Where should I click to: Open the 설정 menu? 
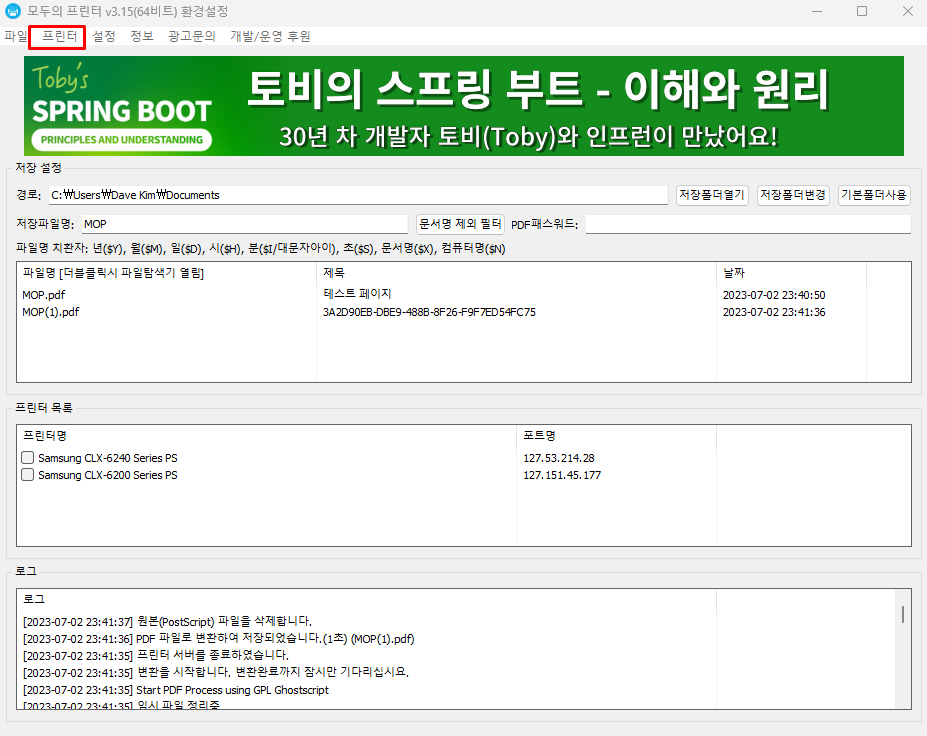104,36
